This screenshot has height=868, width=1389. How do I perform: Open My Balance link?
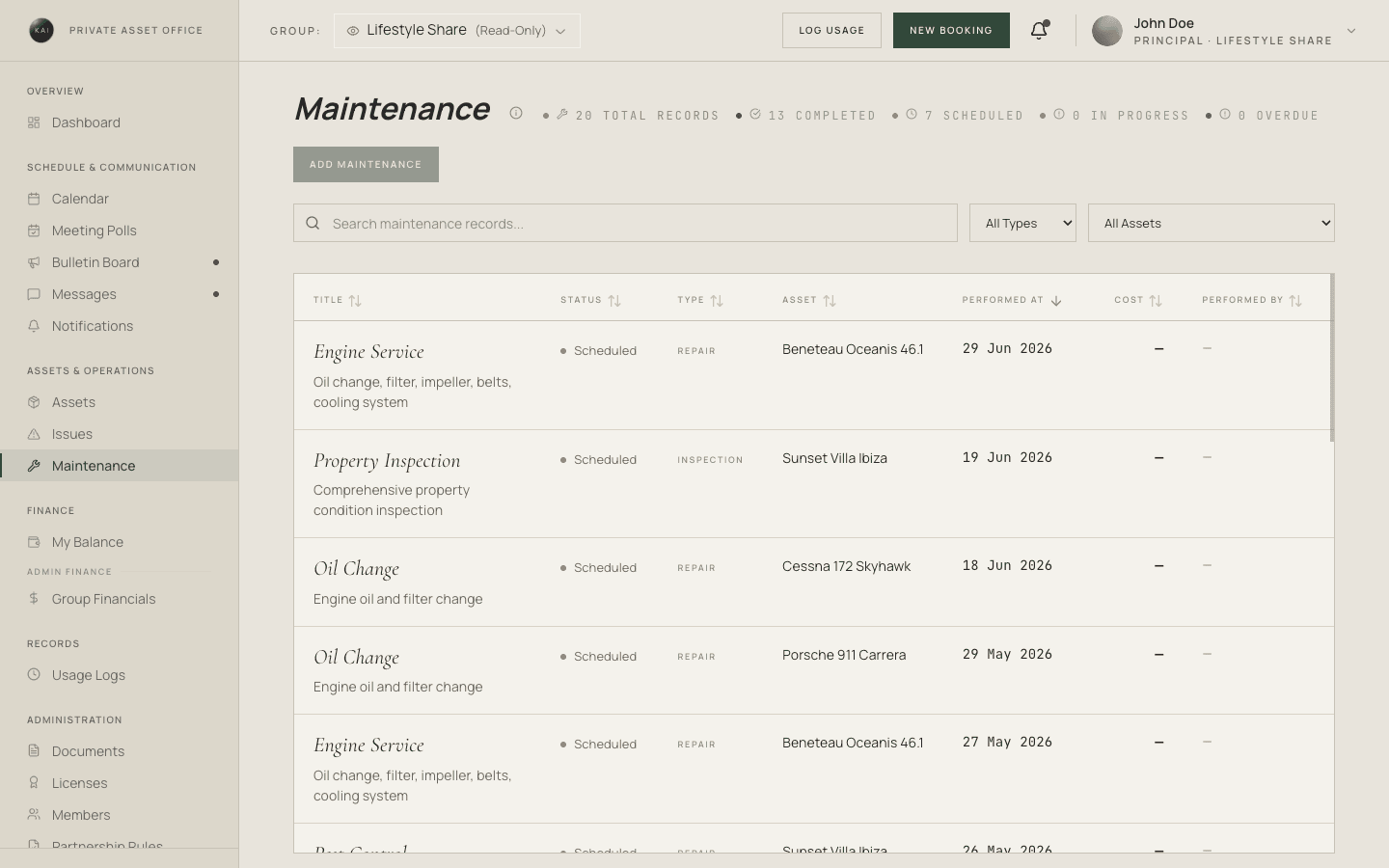pos(120,542)
